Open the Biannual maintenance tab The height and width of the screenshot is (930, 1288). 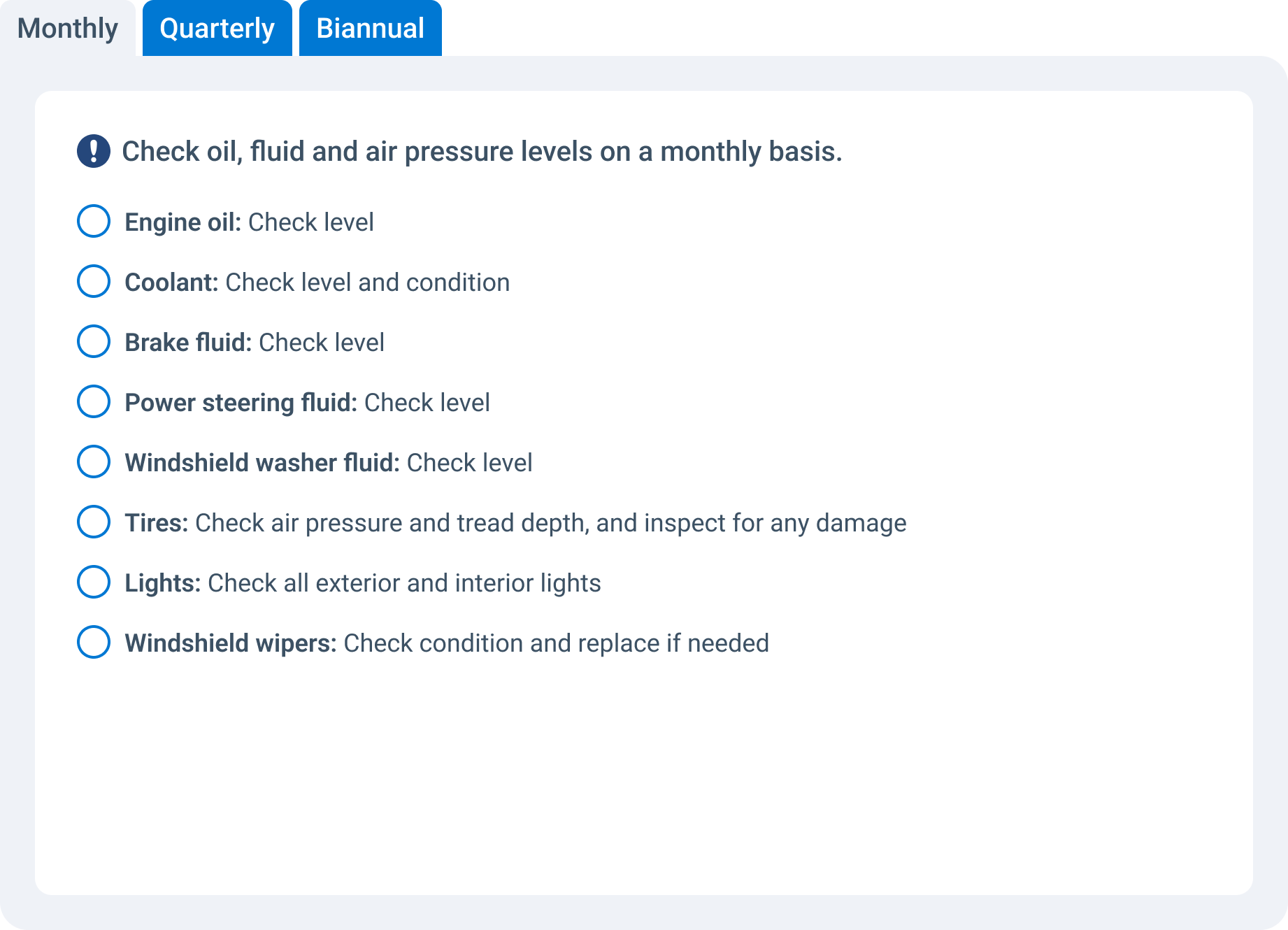370,28
